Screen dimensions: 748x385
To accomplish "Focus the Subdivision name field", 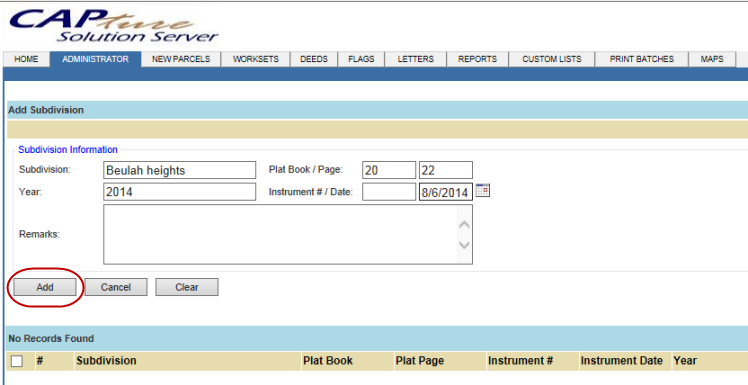I will click(179, 170).
